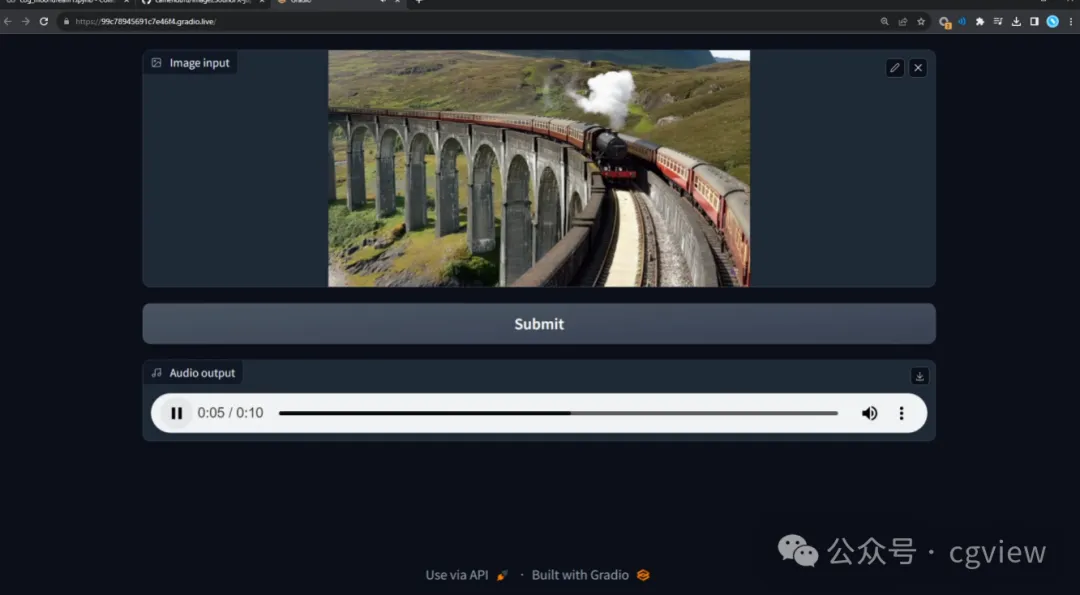
Task: Open the media control playlist button
Action: pos(998,21)
